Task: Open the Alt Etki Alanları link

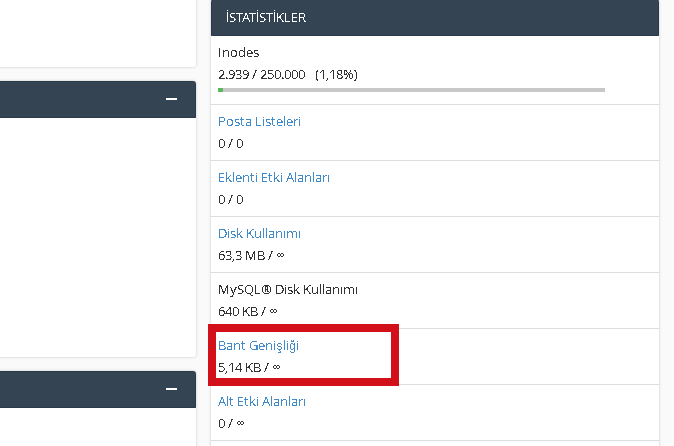Action: click(262, 402)
